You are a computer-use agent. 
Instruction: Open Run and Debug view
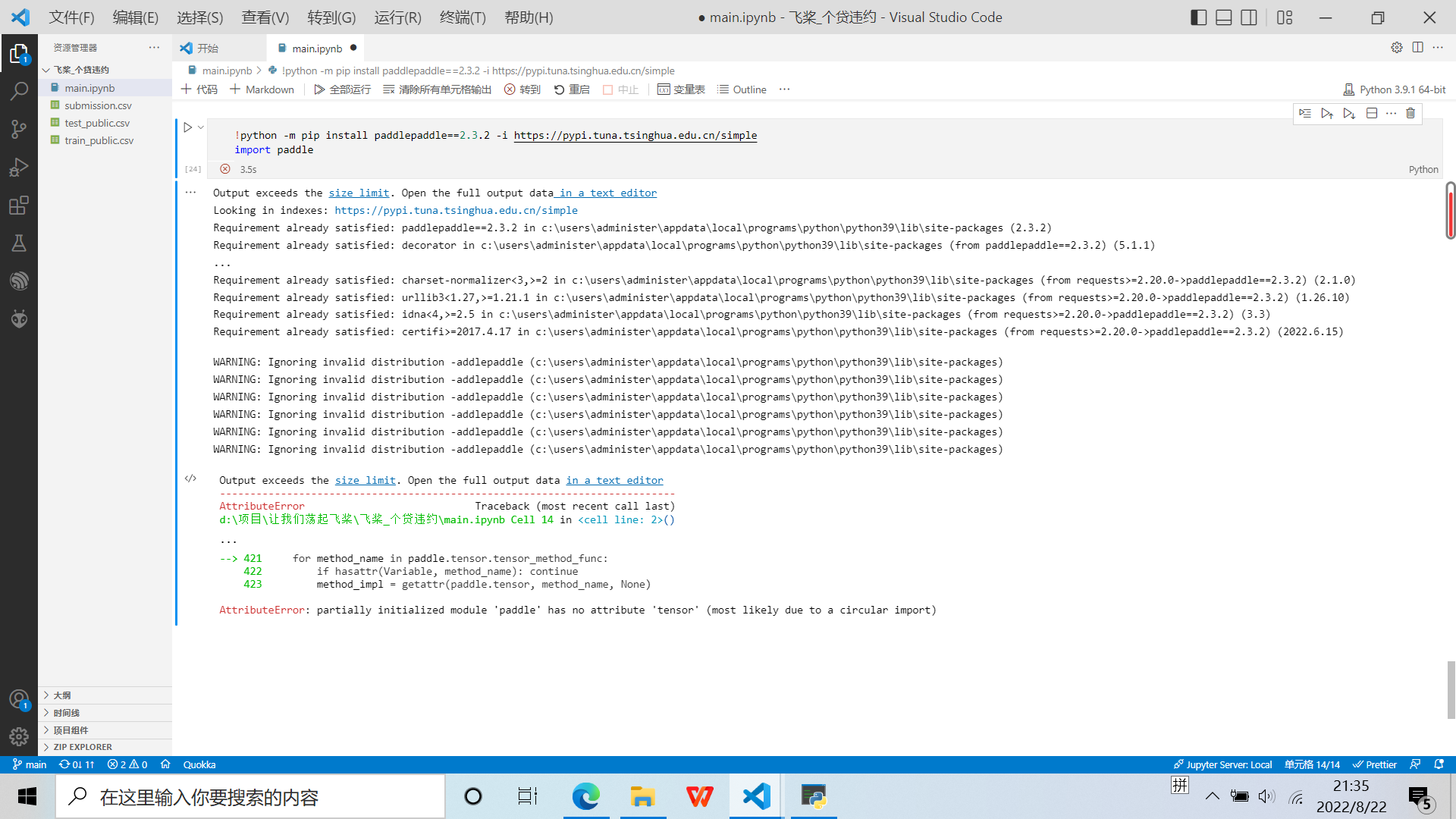(19, 167)
